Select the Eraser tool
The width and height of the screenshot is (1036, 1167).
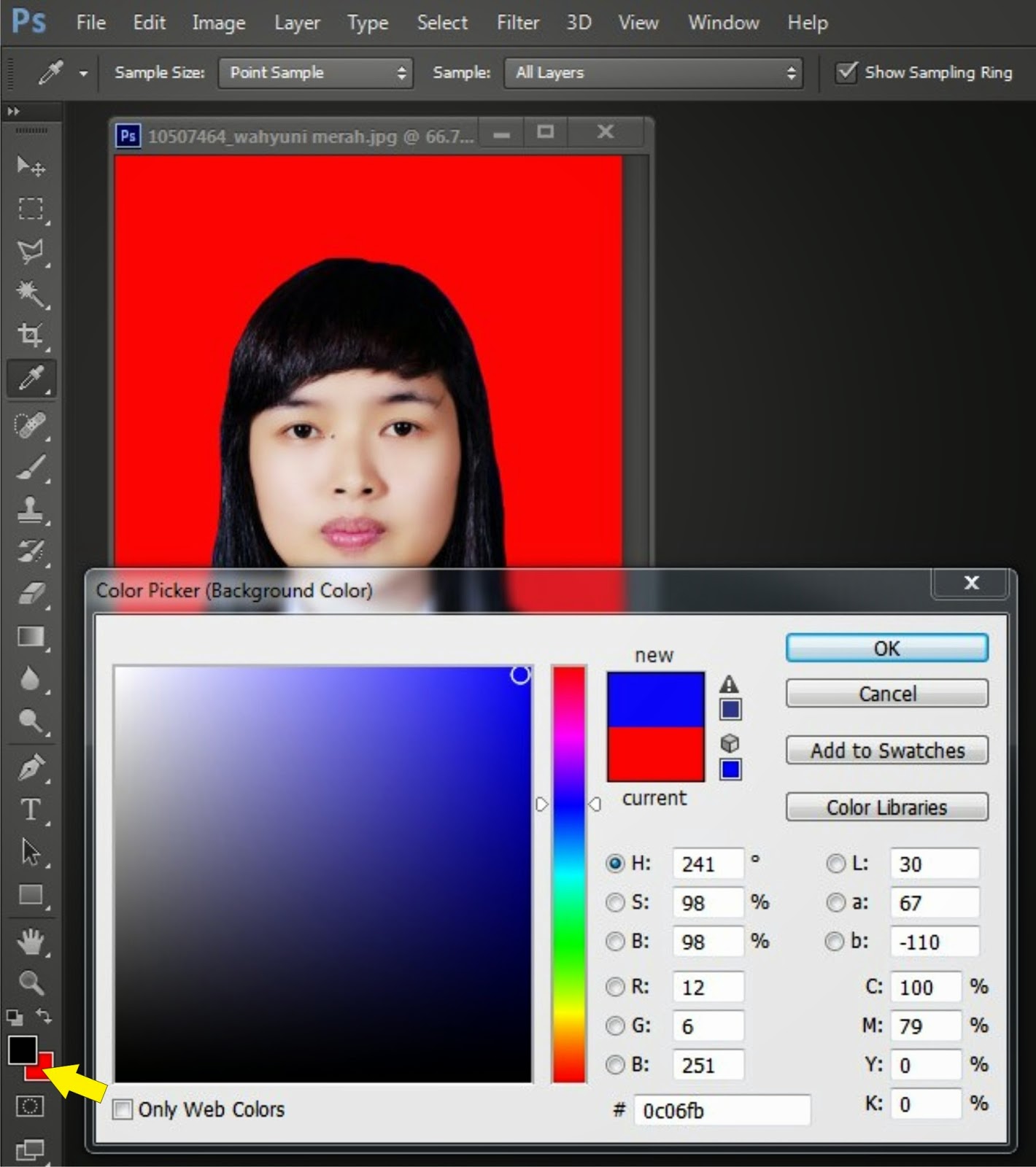pyautogui.click(x=31, y=594)
